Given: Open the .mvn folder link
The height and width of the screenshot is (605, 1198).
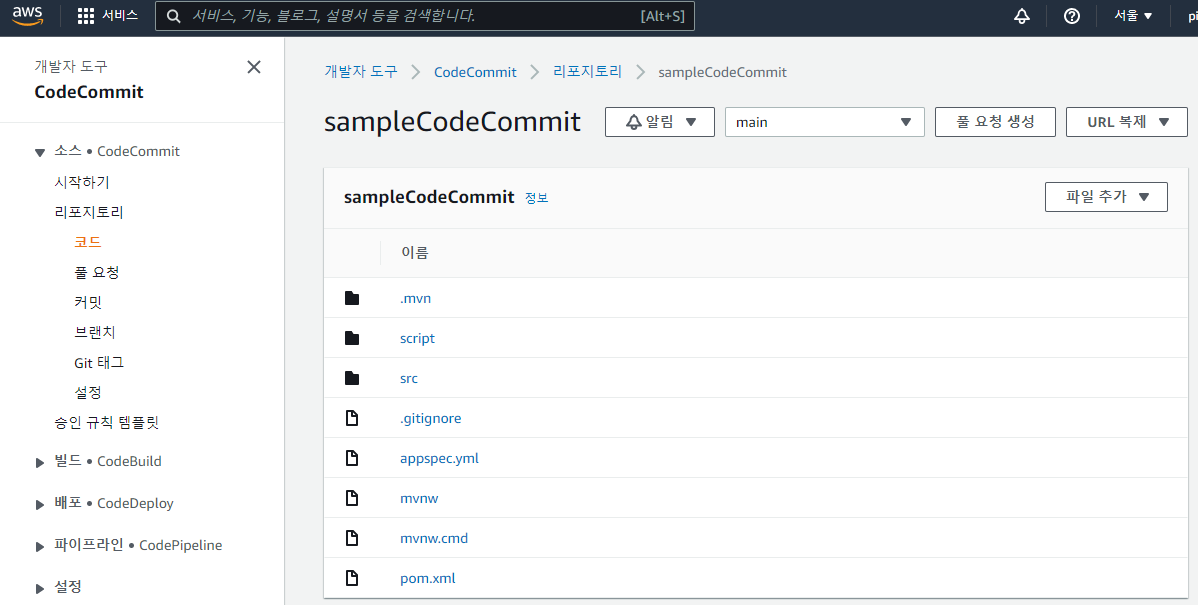Looking at the screenshot, I should pos(416,298).
